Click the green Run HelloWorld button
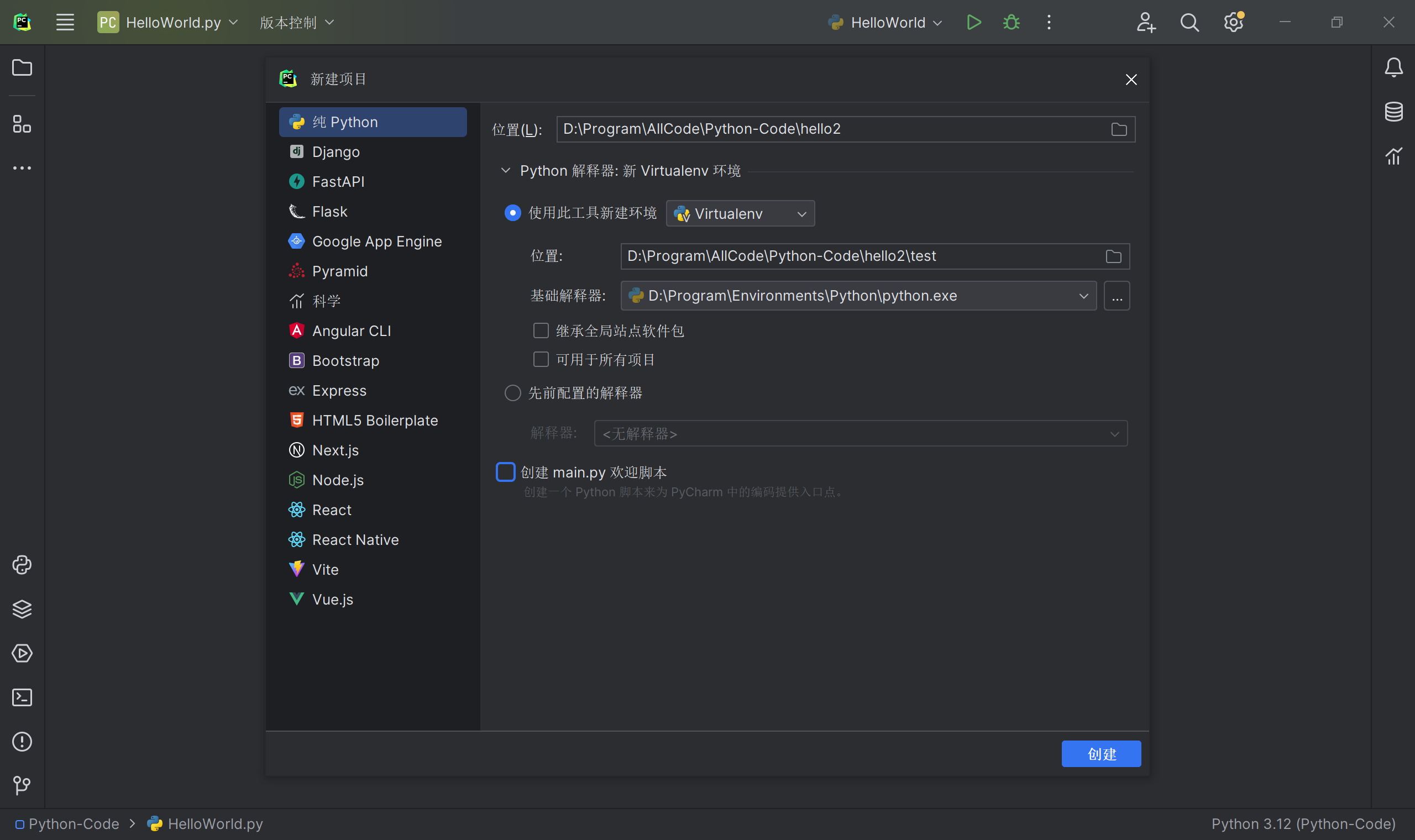Image resolution: width=1415 pixels, height=840 pixels. (973, 23)
